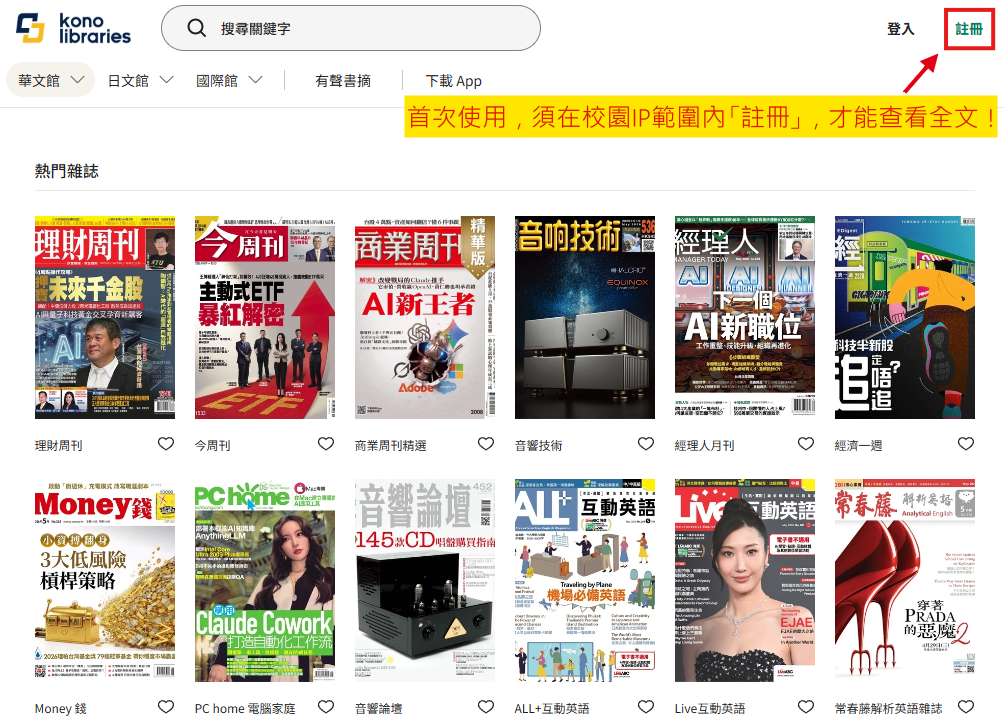Favorite Money 錢 with heart icon

(166, 707)
